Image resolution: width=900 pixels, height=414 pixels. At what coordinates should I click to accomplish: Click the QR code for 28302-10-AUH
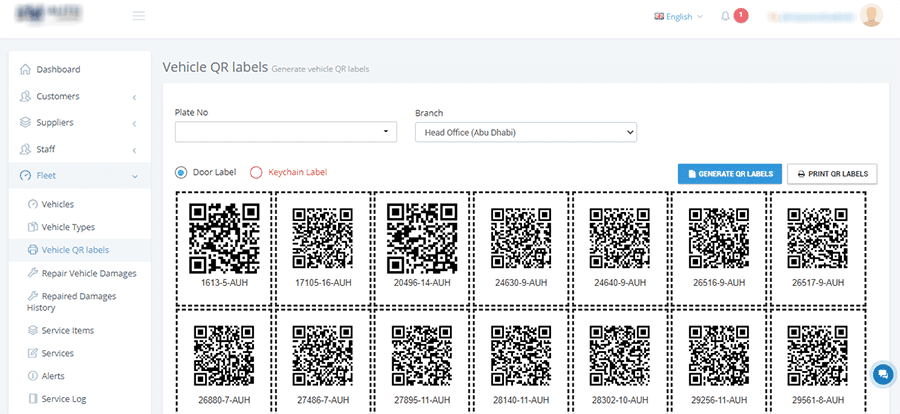tap(620, 356)
